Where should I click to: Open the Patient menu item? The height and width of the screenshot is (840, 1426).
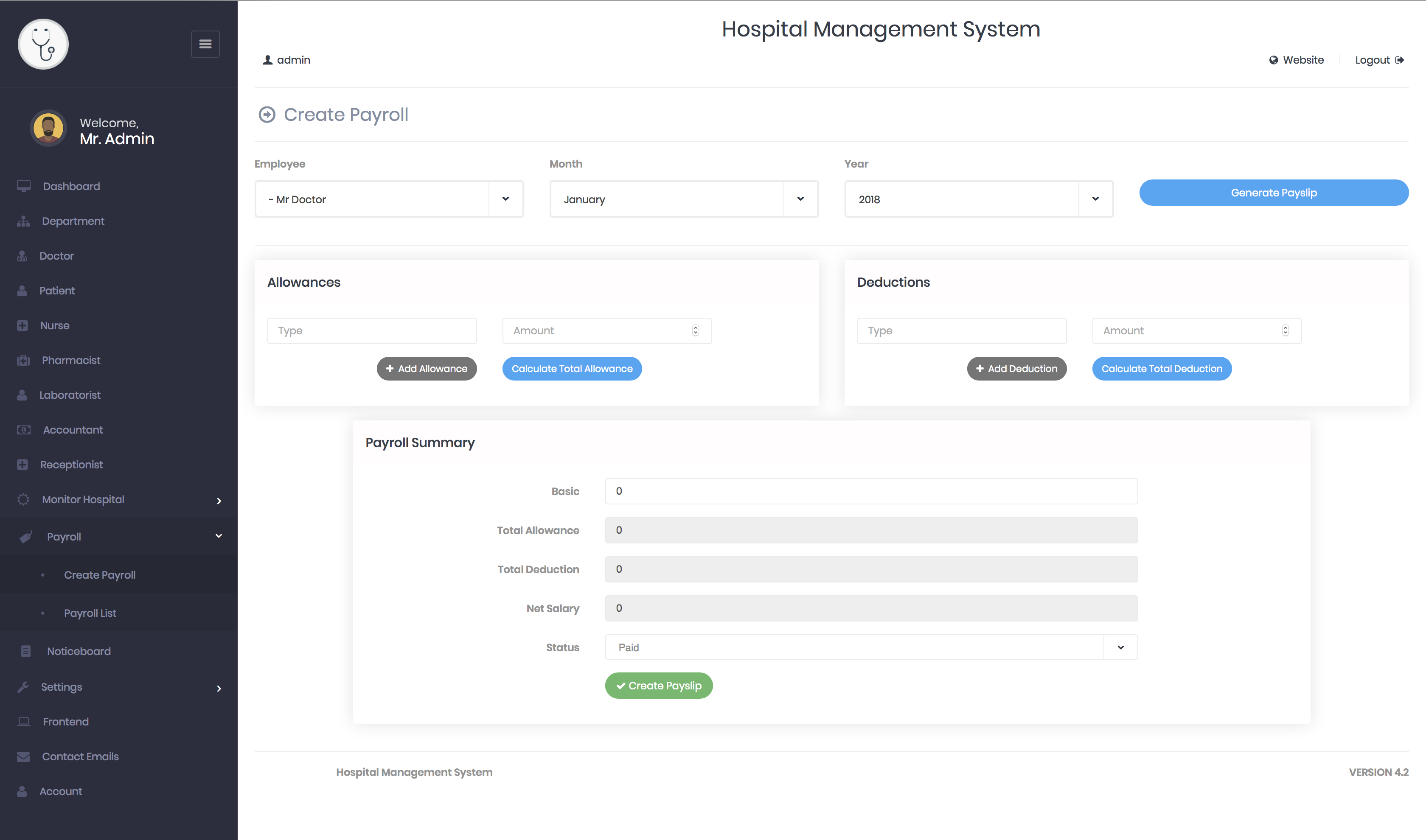pos(57,291)
